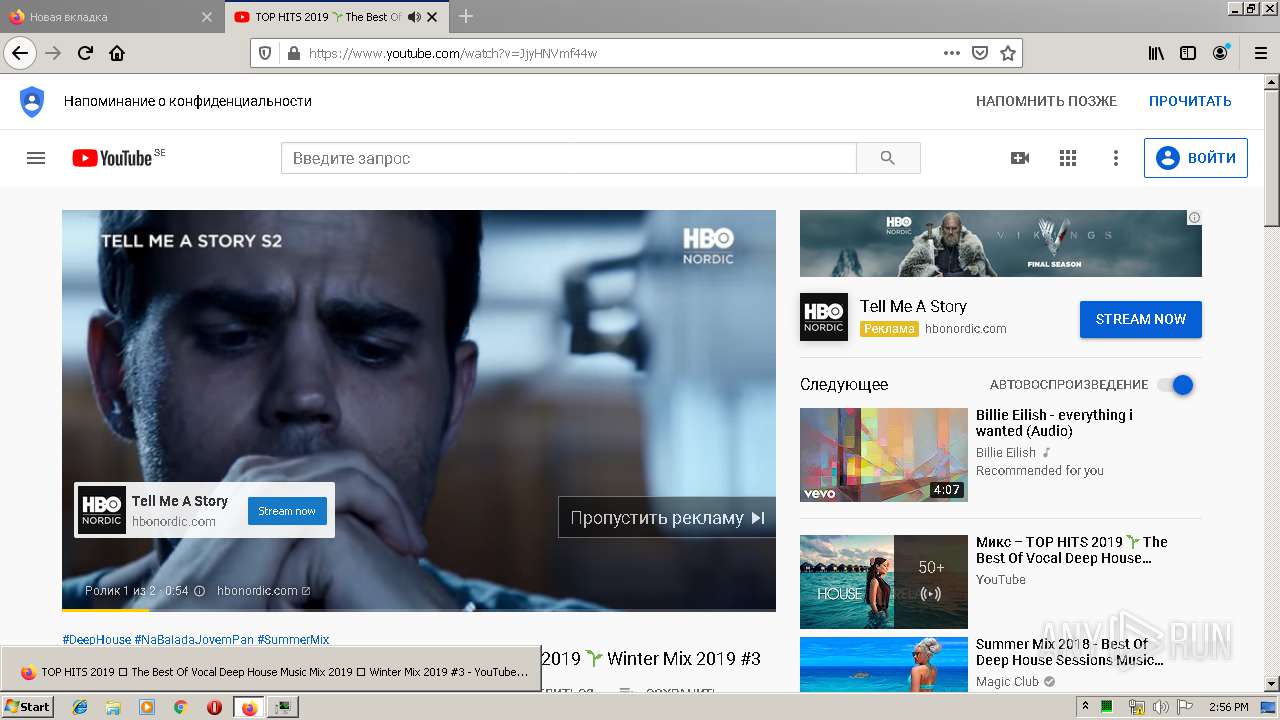Open page actions three-dot menu in address bar
The width and height of the screenshot is (1280, 720).
[952, 53]
